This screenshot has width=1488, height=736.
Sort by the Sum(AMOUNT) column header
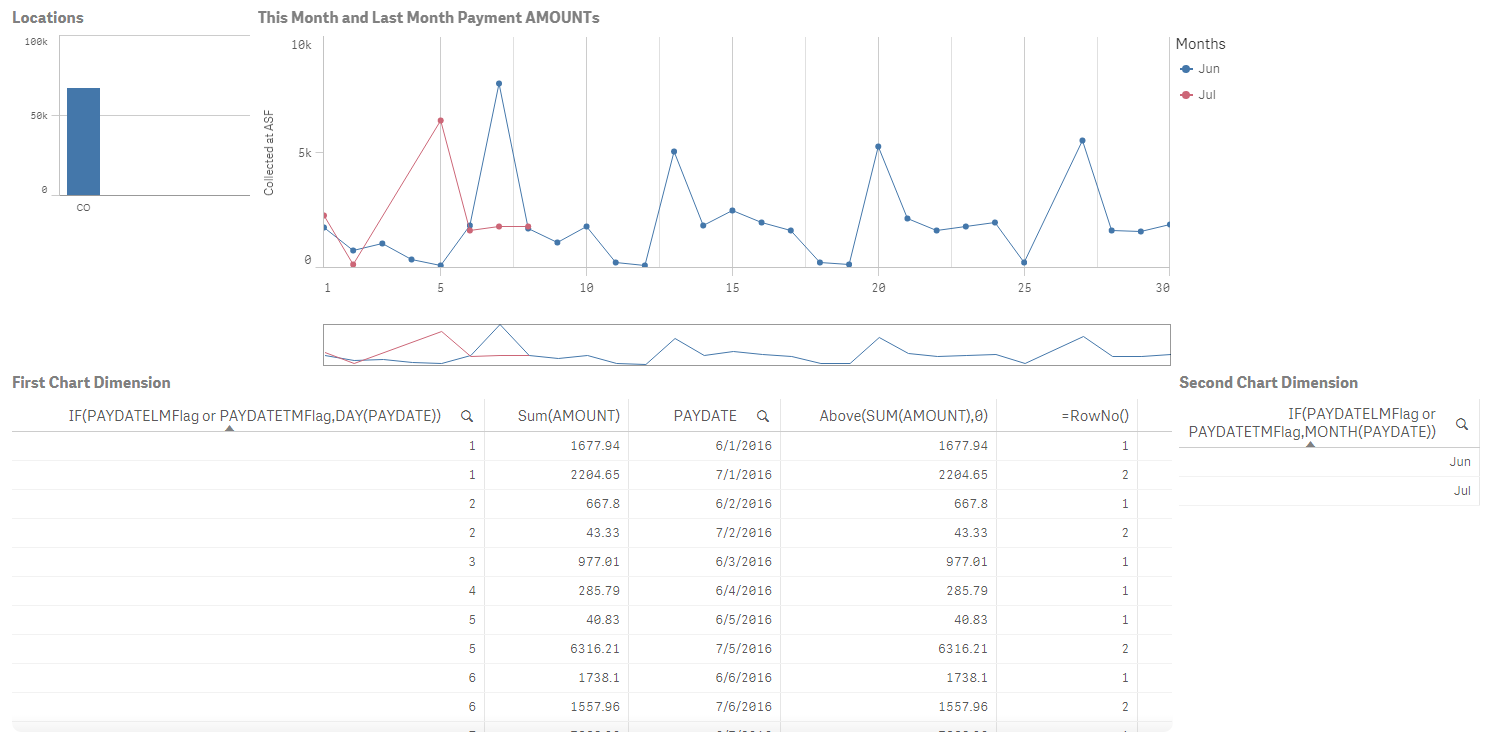pos(569,416)
